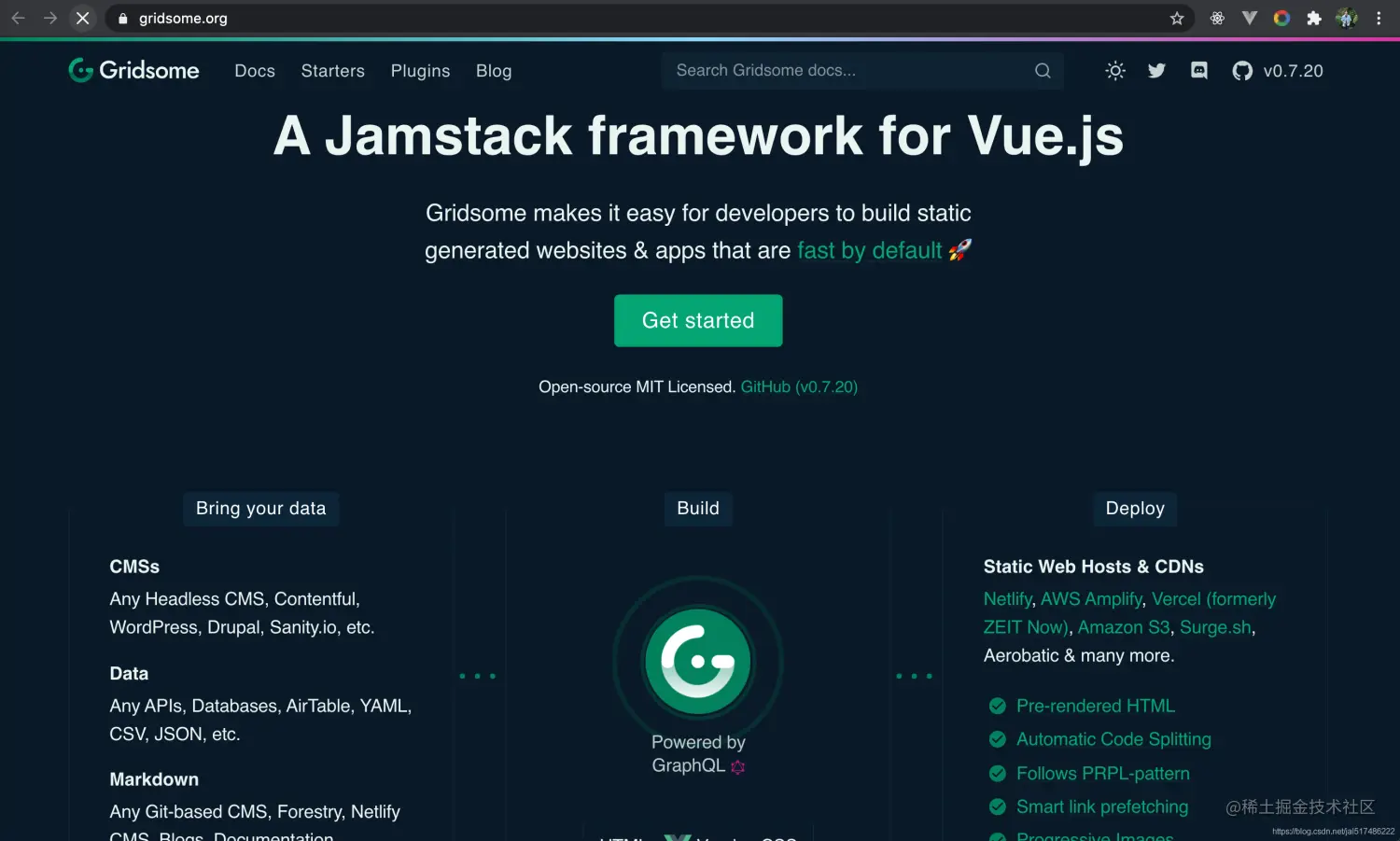Click the Gridsome logo in header

[x=133, y=71]
